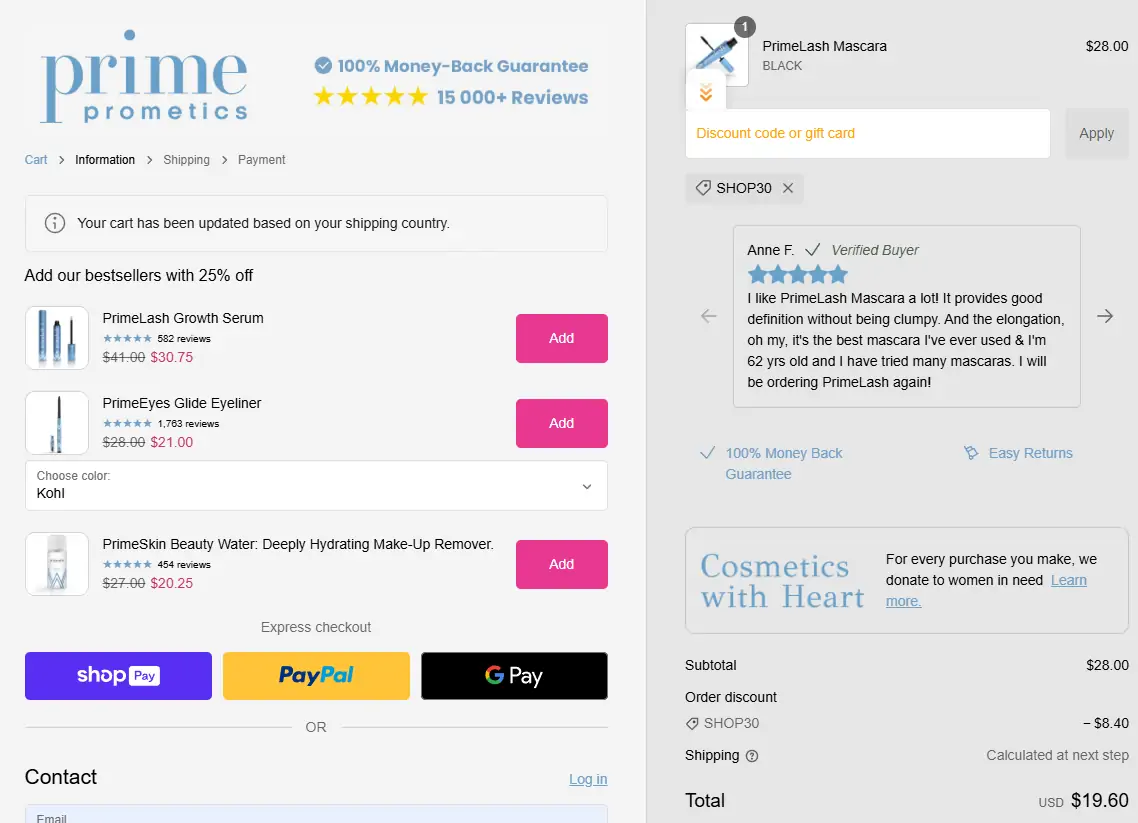Viewport: 1138px width, 823px height.
Task: Click the tag icon beside SHOP30 under Order discount
Action: tap(692, 722)
